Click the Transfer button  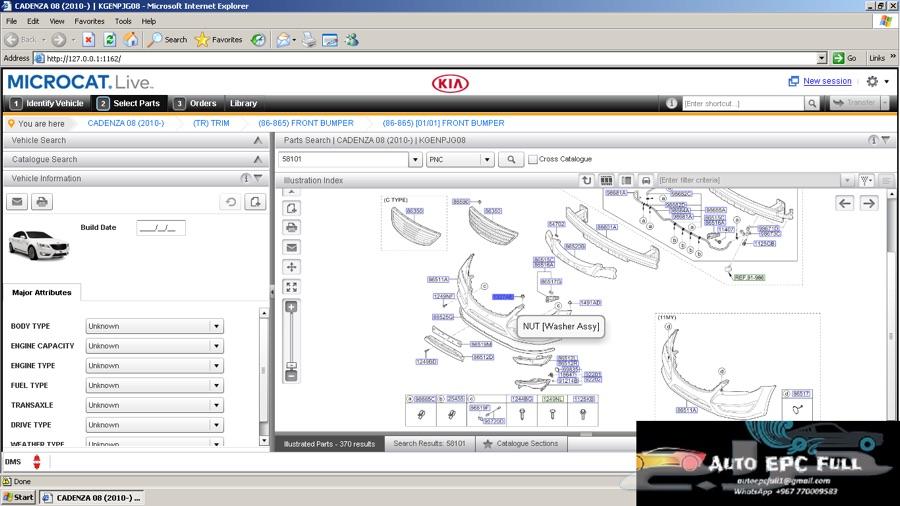(x=855, y=103)
